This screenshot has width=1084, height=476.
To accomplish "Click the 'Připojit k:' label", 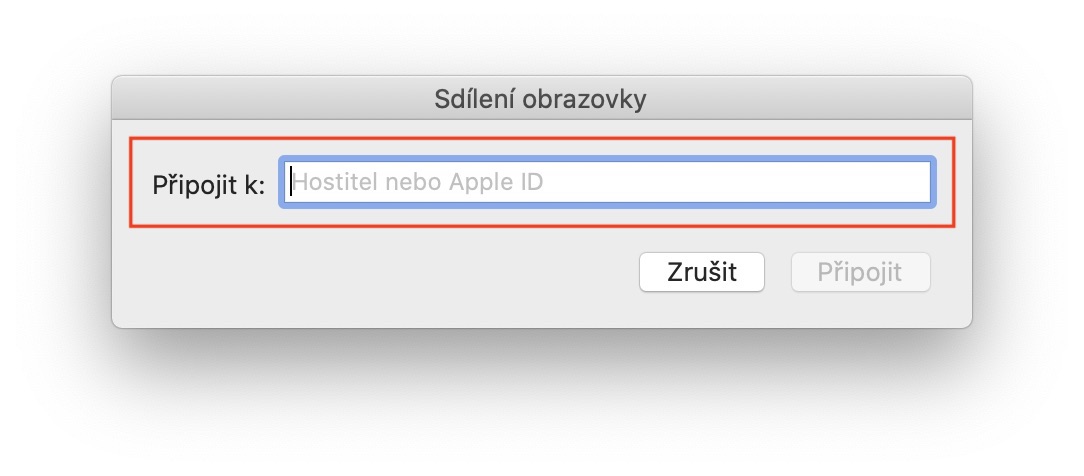I will (209, 185).
